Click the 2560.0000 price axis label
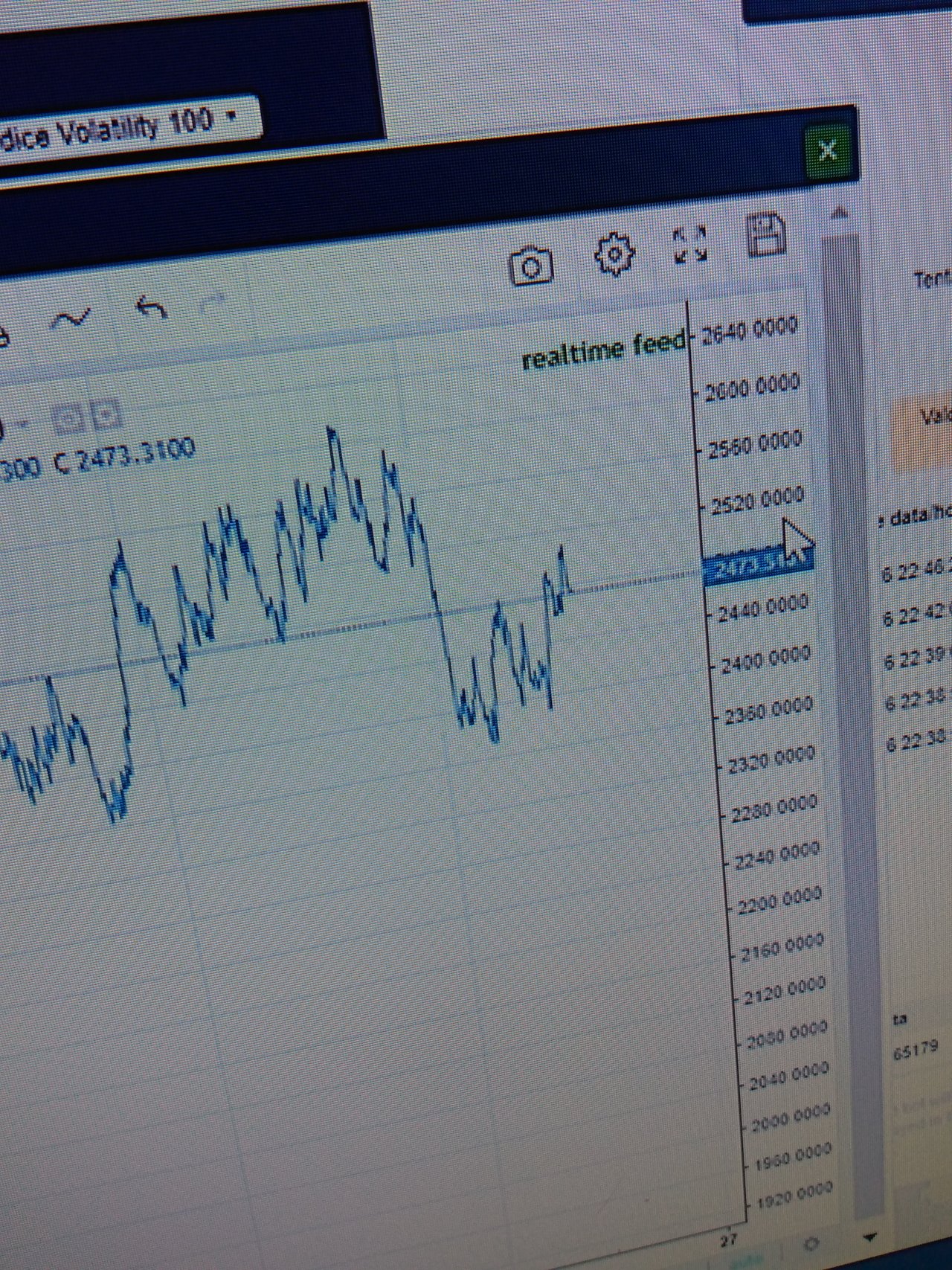 pyautogui.click(x=754, y=444)
